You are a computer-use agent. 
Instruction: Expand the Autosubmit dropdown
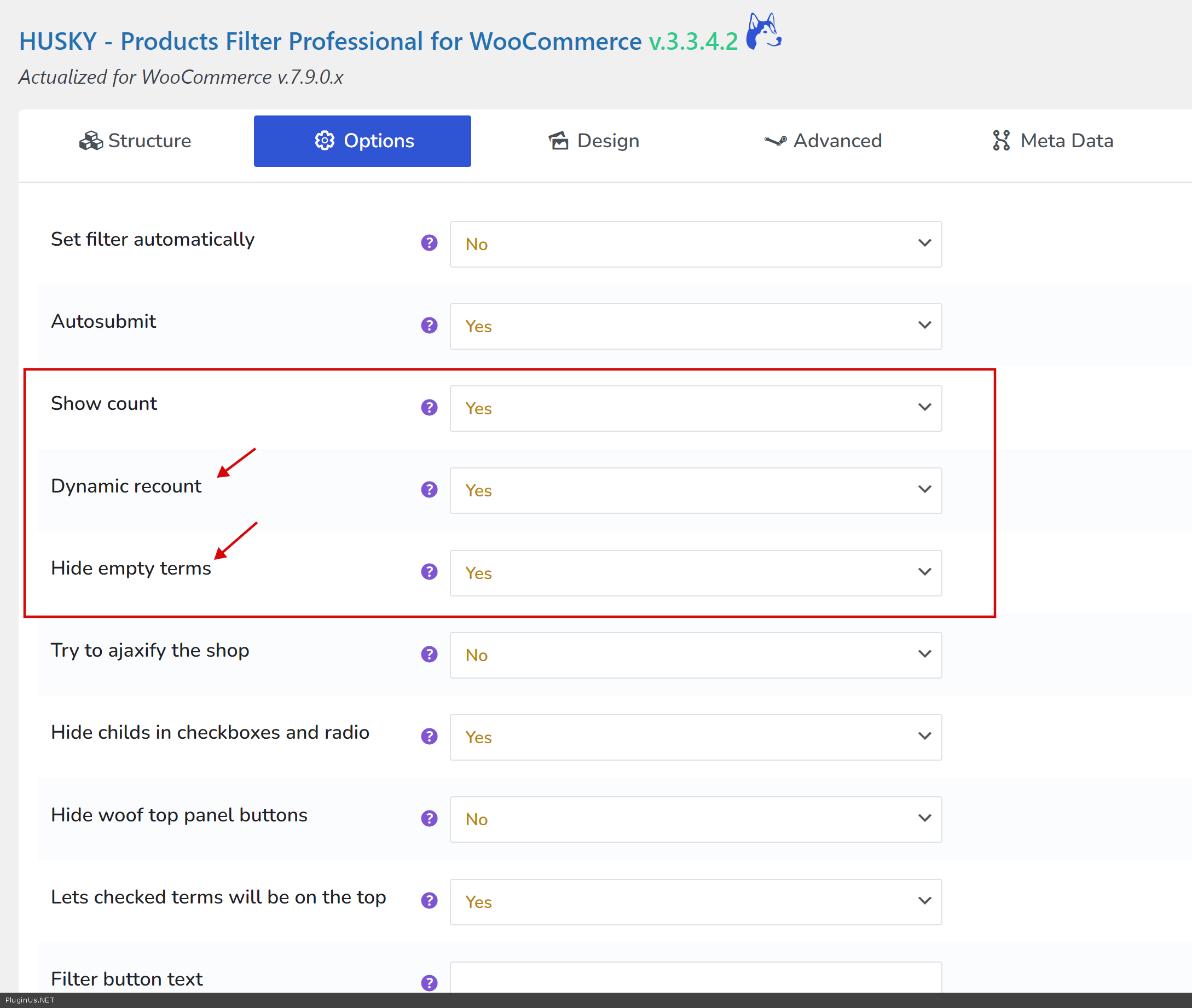pos(696,326)
